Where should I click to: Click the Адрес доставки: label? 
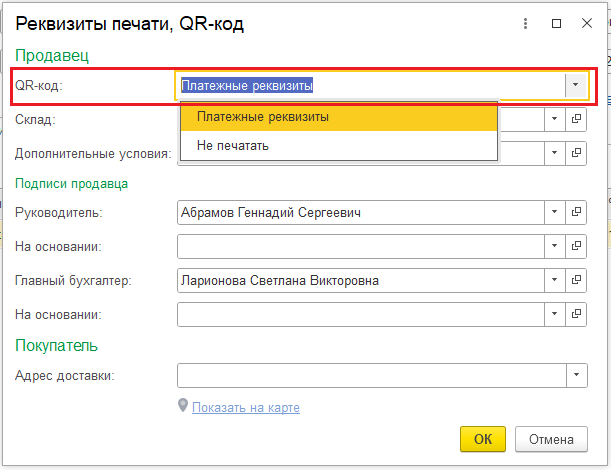tap(65, 375)
